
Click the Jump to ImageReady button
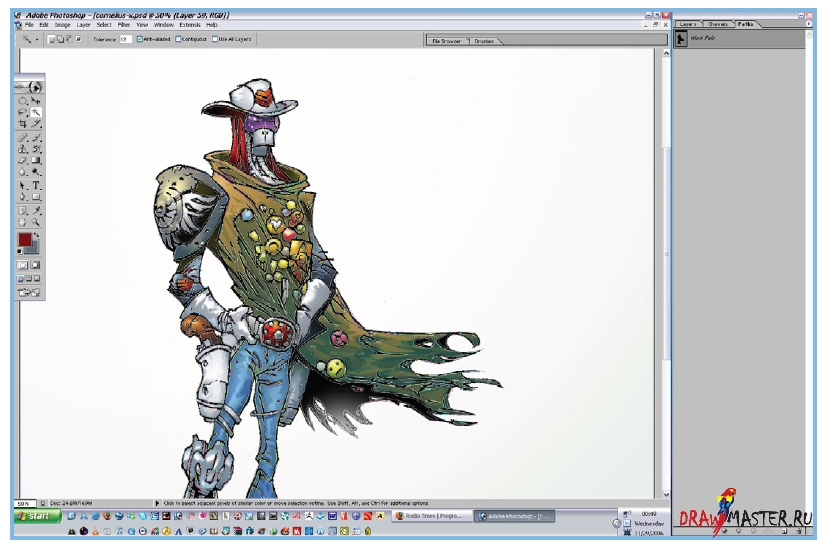[29, 293]
